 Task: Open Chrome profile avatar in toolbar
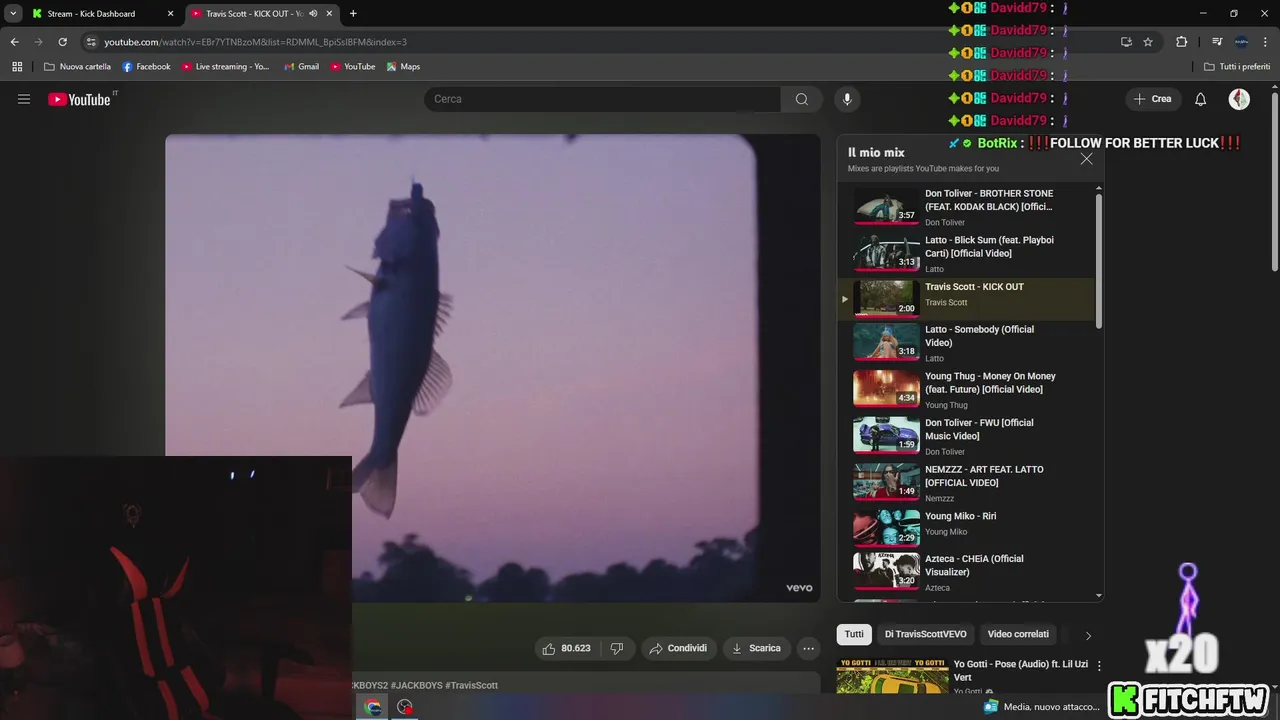pyautogui.click(x=1241, y=42)
